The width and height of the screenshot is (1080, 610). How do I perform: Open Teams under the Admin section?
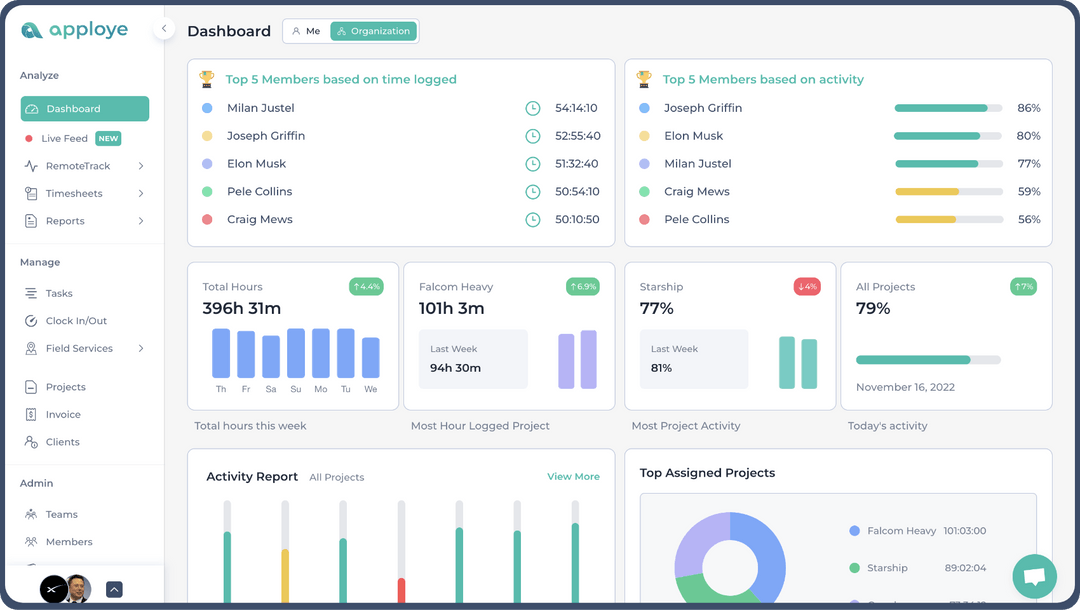click(x=33, y=514)
